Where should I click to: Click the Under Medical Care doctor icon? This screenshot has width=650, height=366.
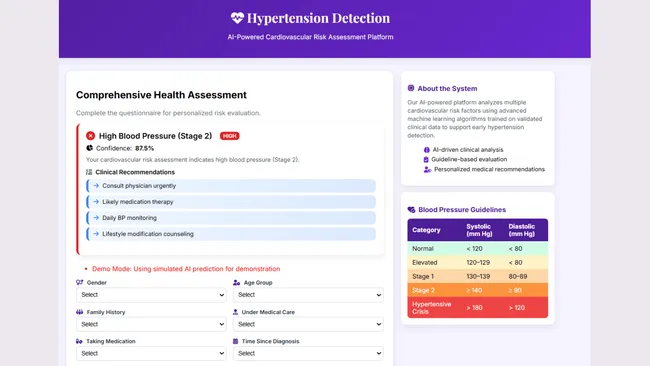coord(235,312)
